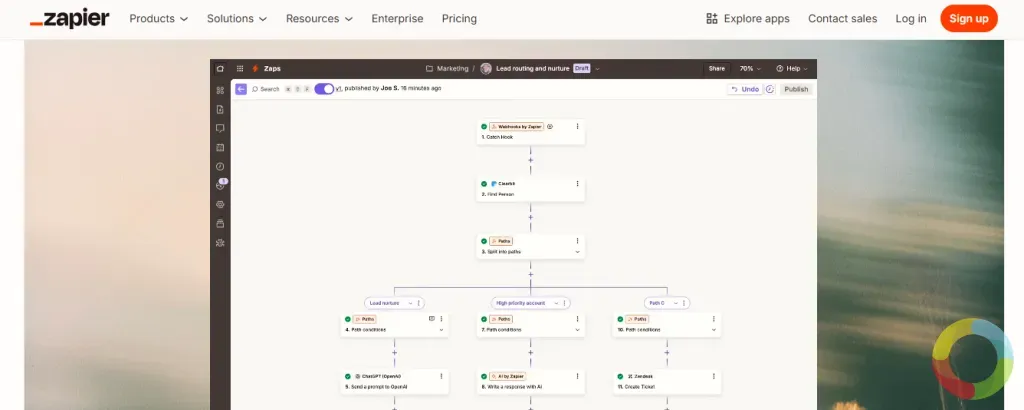Expand step 7 Path conditions chevron
The width and height of the screenshot is (1024, 410).
577,330
